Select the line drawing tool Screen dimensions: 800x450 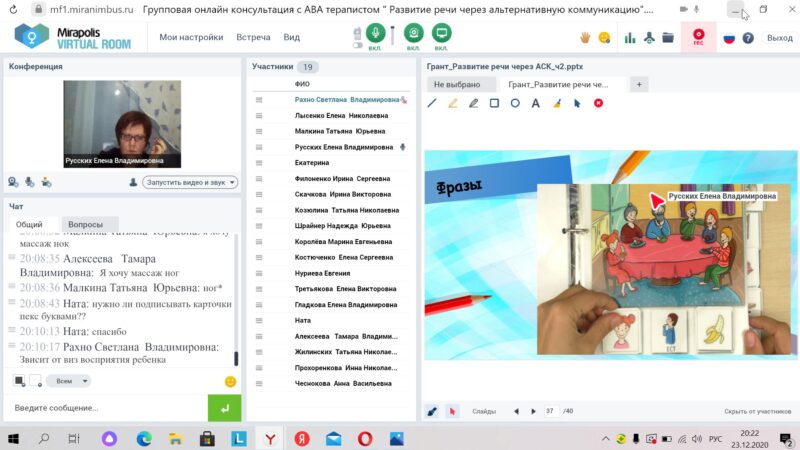click(x=432, y=104)
